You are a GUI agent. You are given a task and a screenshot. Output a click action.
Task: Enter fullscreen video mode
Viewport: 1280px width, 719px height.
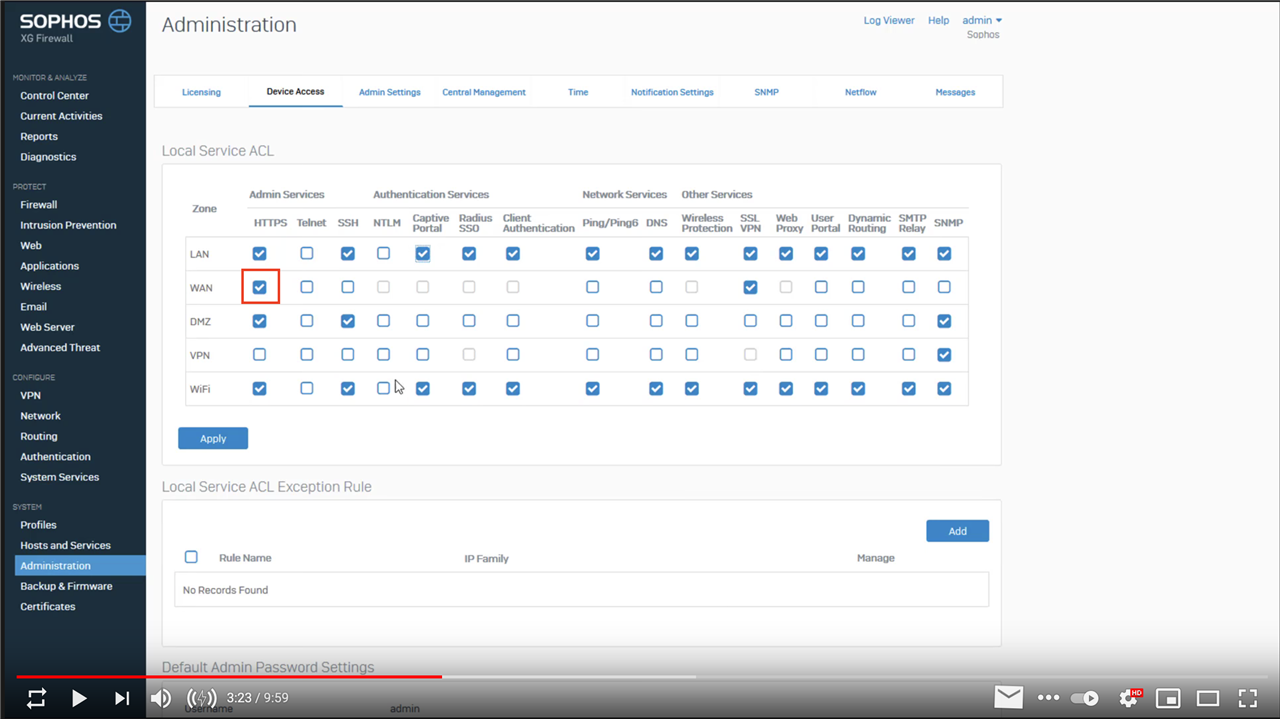point(1247,698)
